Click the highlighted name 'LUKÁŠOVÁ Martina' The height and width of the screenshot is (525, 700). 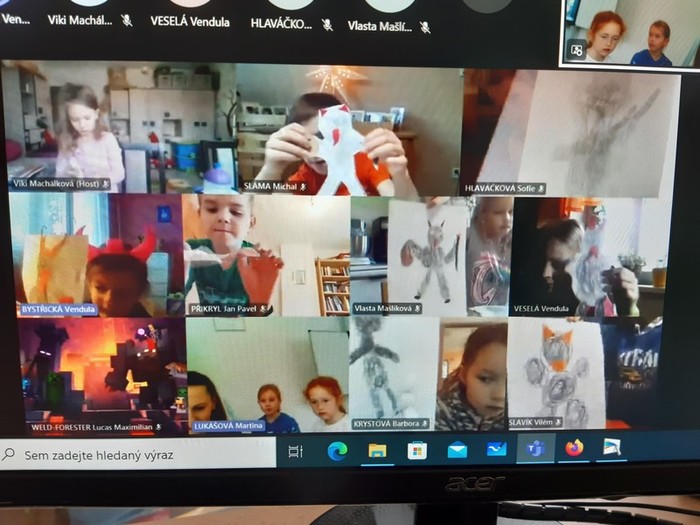coord(228,426)
